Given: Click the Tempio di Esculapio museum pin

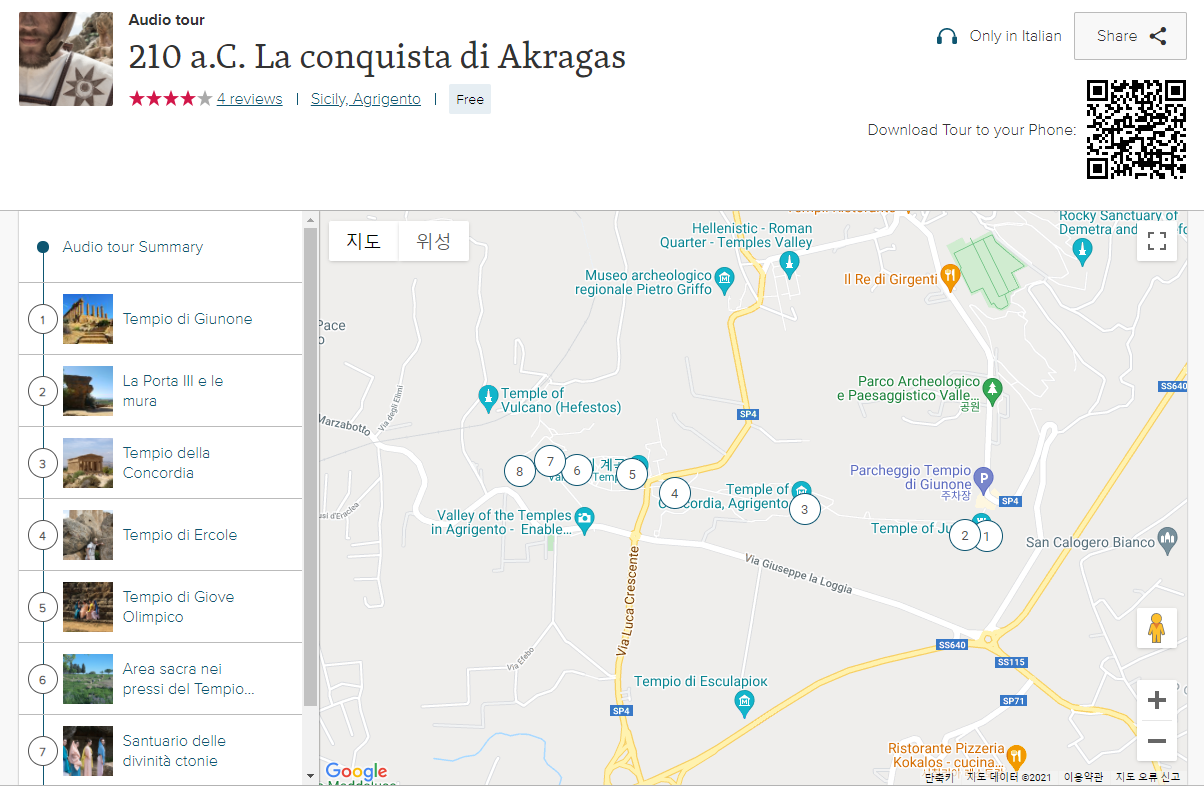Looking at the screenshot, I should click(744, 705).
